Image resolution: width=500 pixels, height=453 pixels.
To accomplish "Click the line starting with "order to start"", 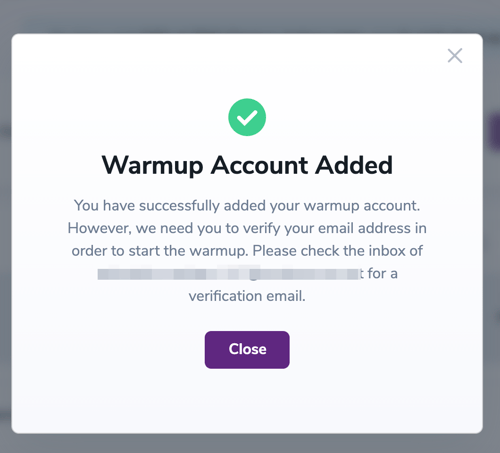I will 247,251.
